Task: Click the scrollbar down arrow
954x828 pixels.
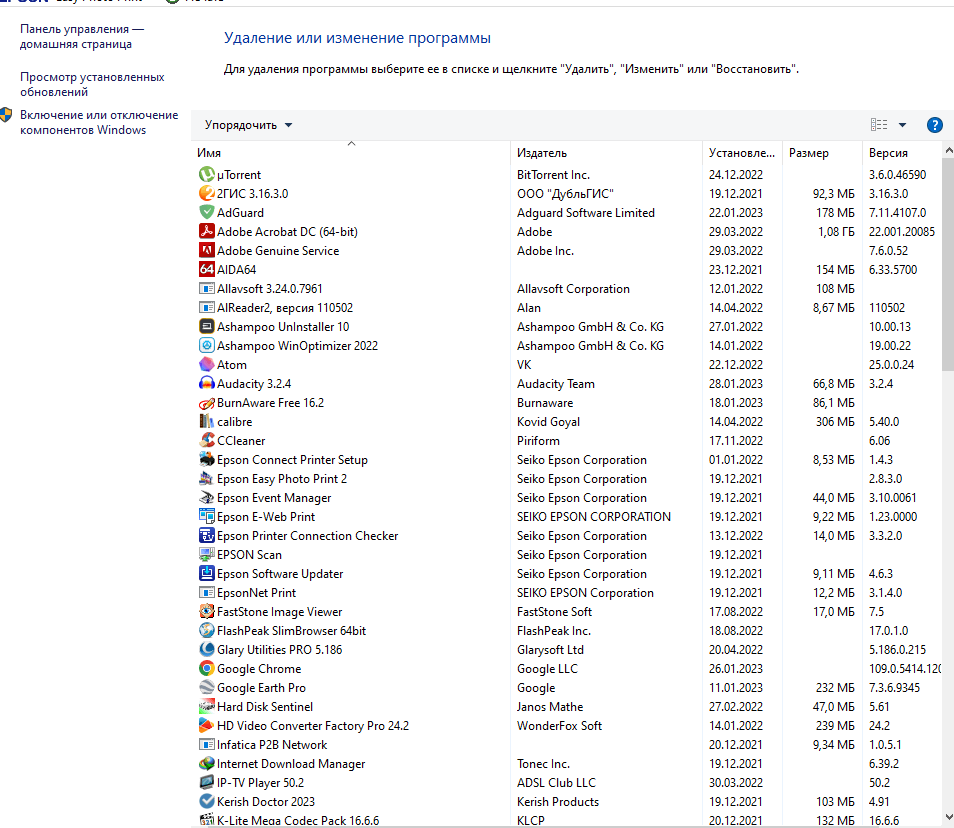Action: 948,817
